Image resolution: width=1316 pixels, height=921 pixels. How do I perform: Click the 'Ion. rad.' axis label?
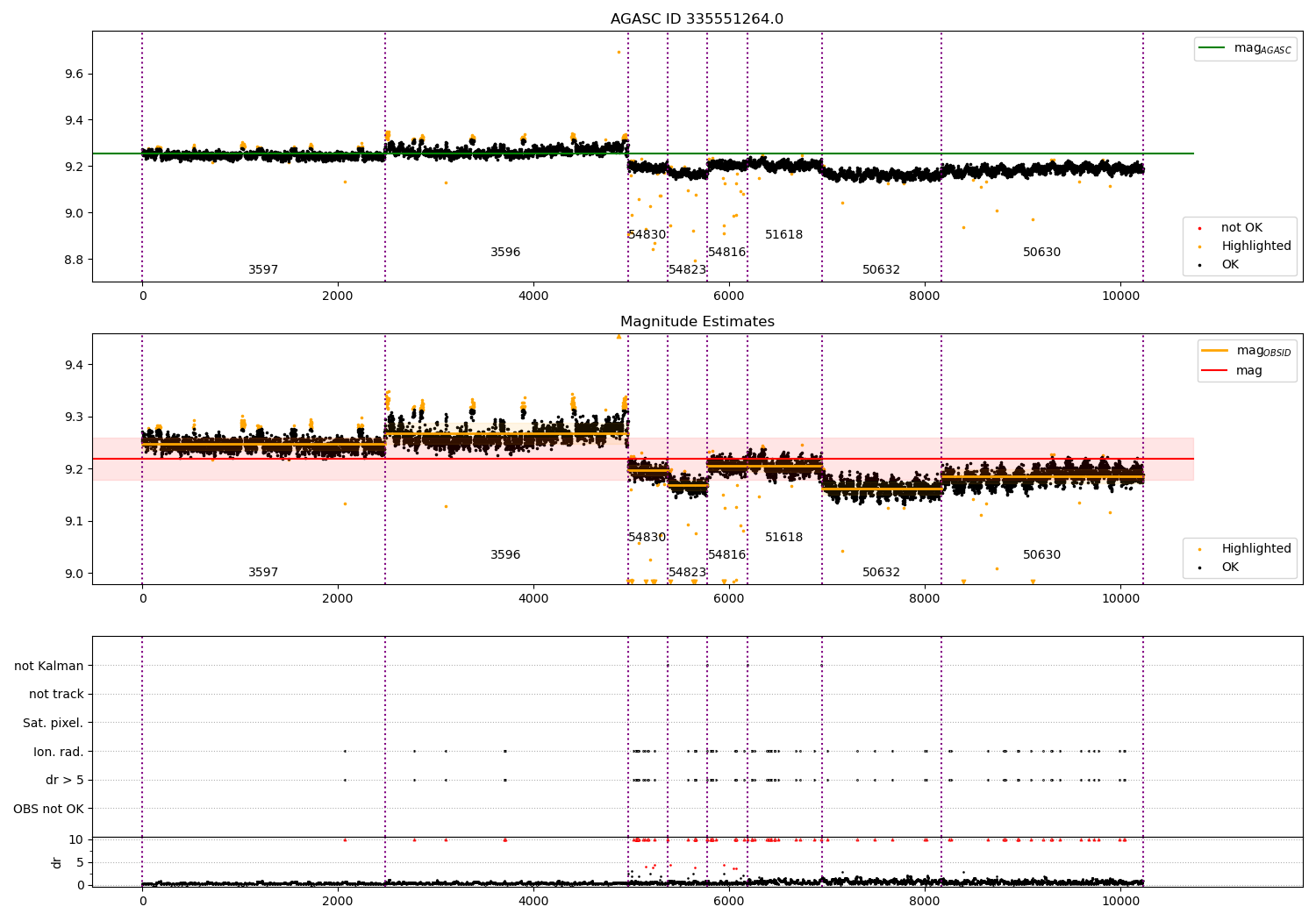(x=58, y=752)
